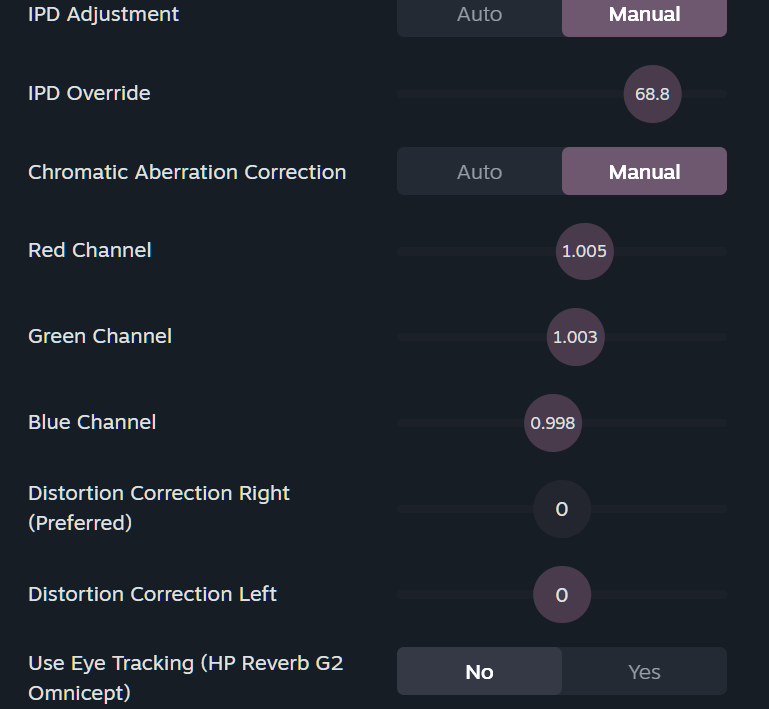
Task: Select the Red Channel label
Action: [90, 250]
